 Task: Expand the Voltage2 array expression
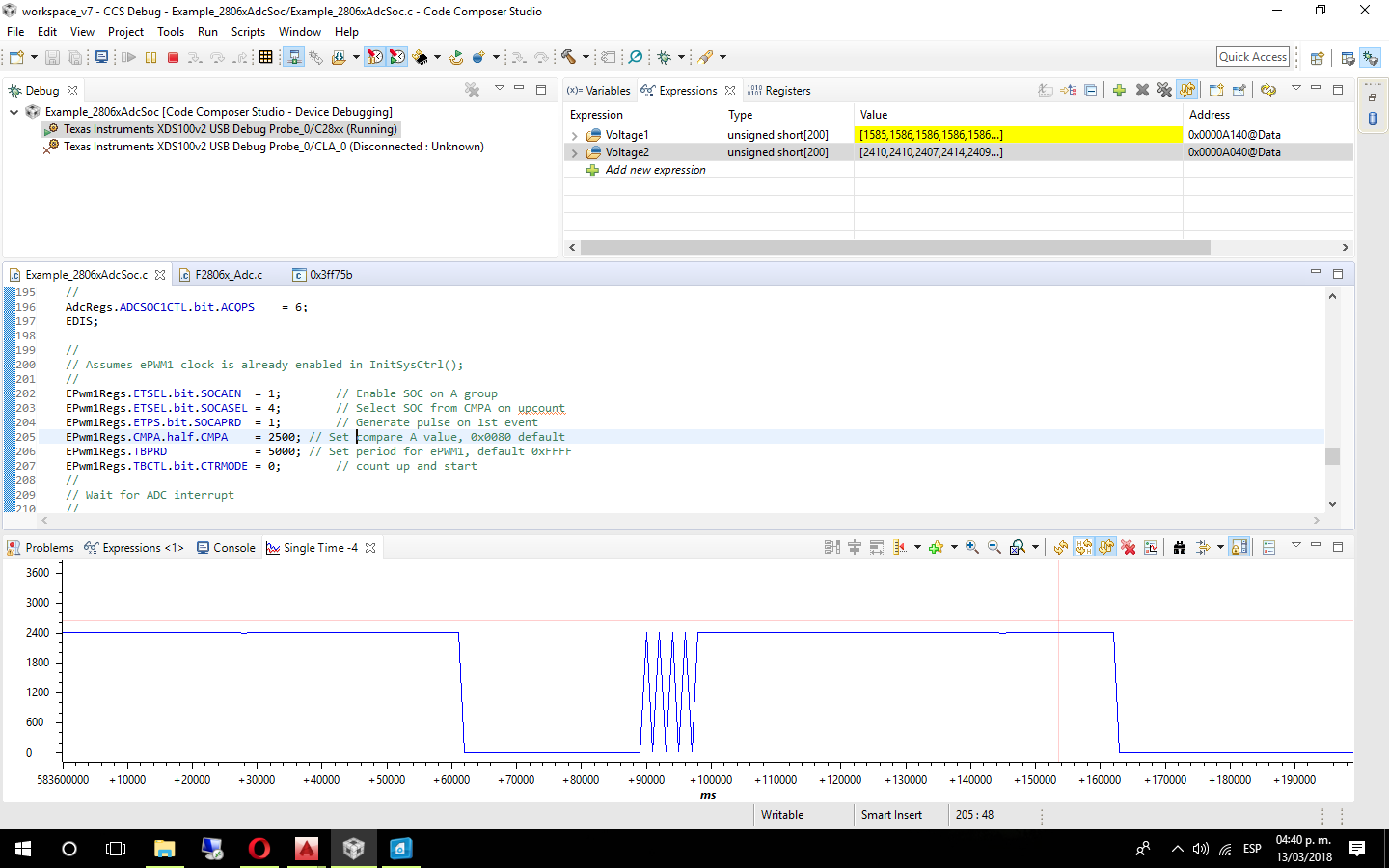point(575,153)
